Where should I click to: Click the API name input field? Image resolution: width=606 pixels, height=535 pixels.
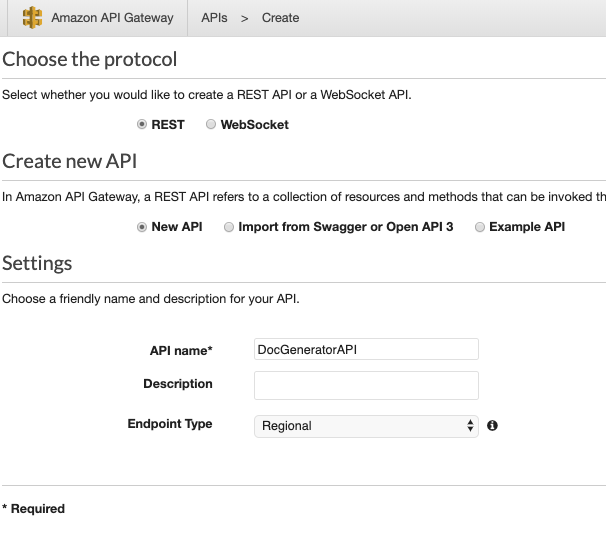(366, 349)
